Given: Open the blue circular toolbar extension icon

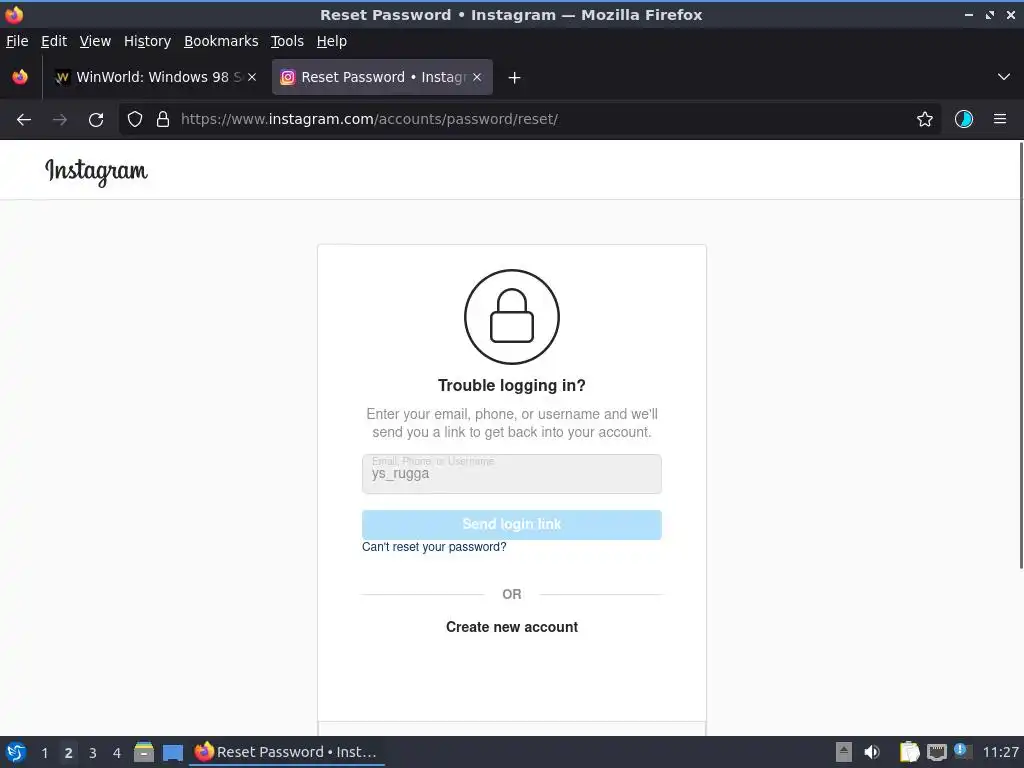Looking at the screenshot, I should click(964, 120).
